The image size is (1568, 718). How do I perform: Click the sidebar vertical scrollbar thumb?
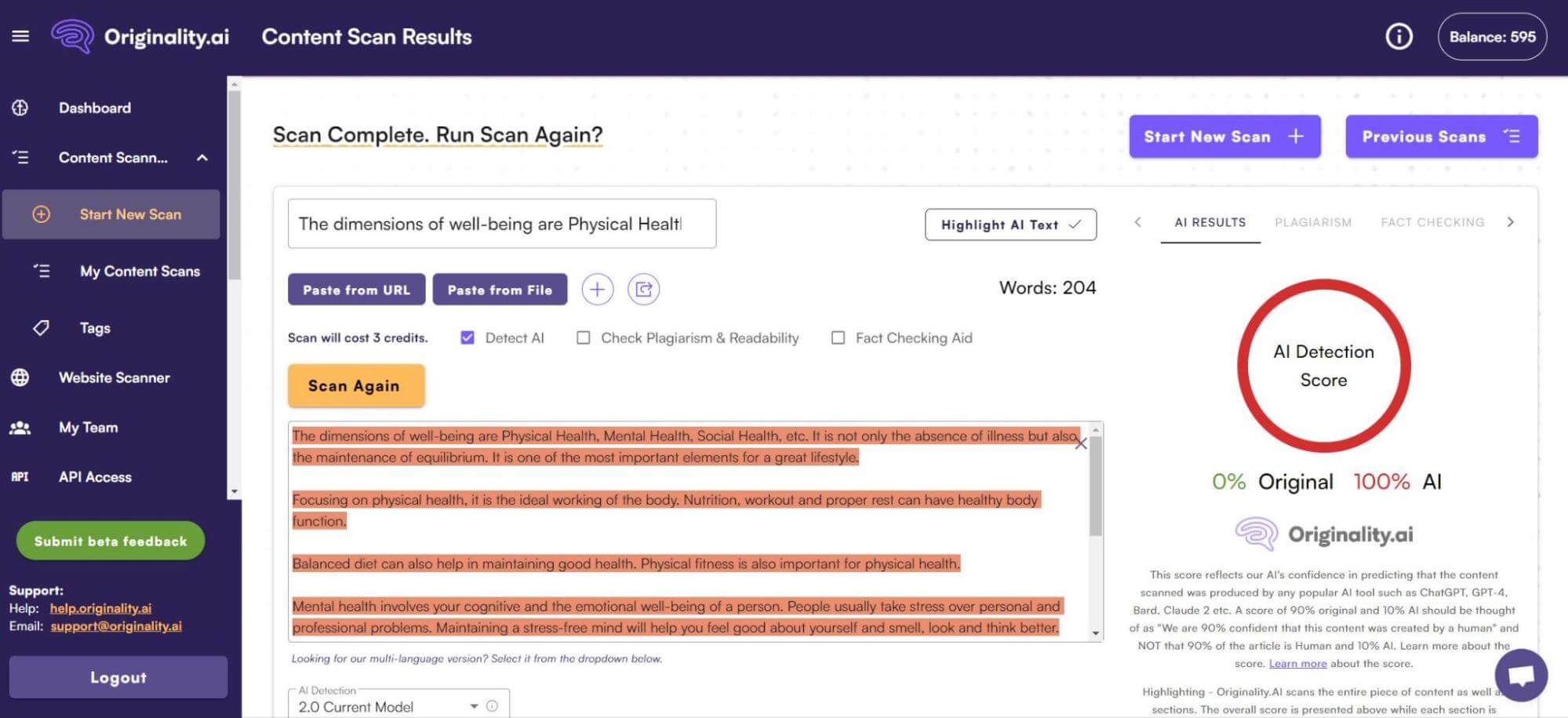coord(234,184)
